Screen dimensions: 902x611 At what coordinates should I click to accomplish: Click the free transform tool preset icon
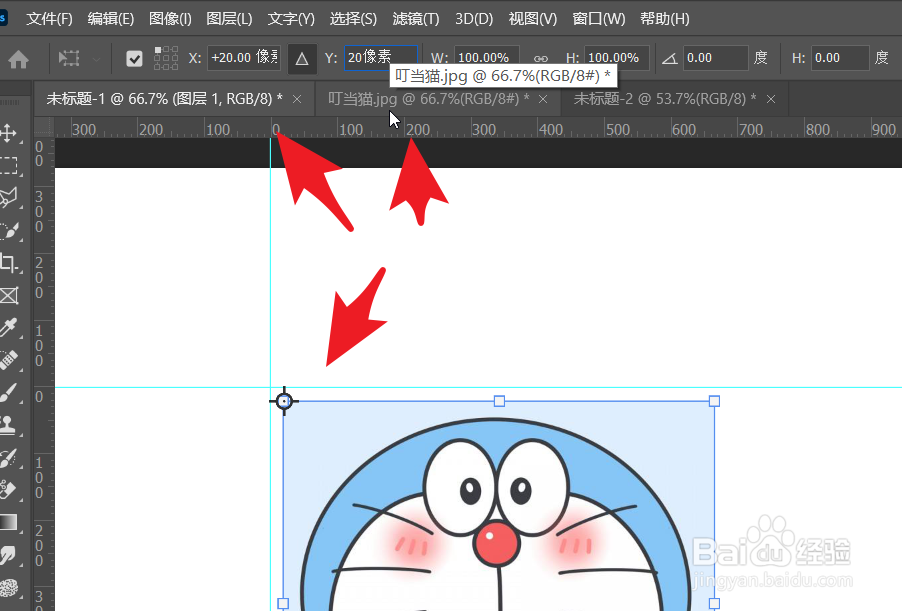(x=69, y=58)
